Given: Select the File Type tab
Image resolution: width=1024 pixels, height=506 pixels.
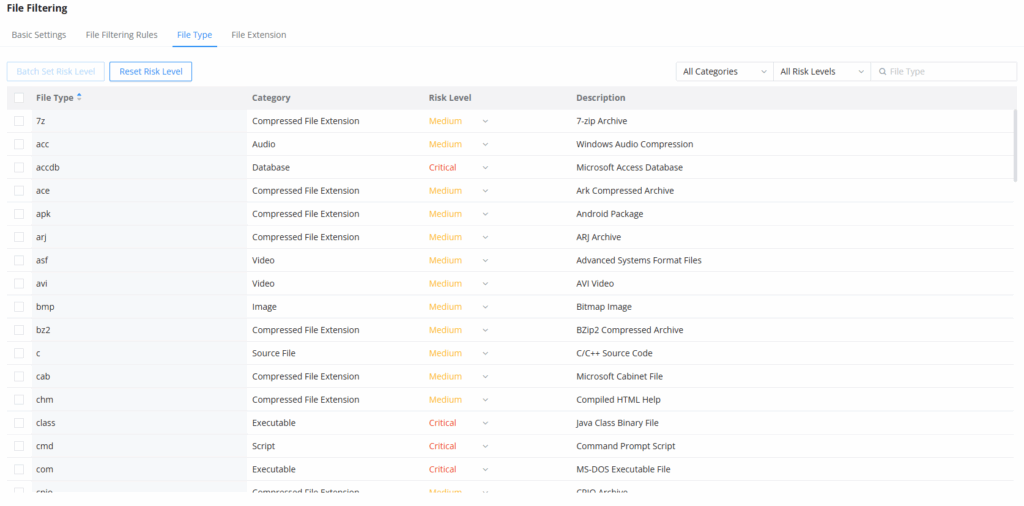Looking at the screenshot, I should click(x=195, y=35).
